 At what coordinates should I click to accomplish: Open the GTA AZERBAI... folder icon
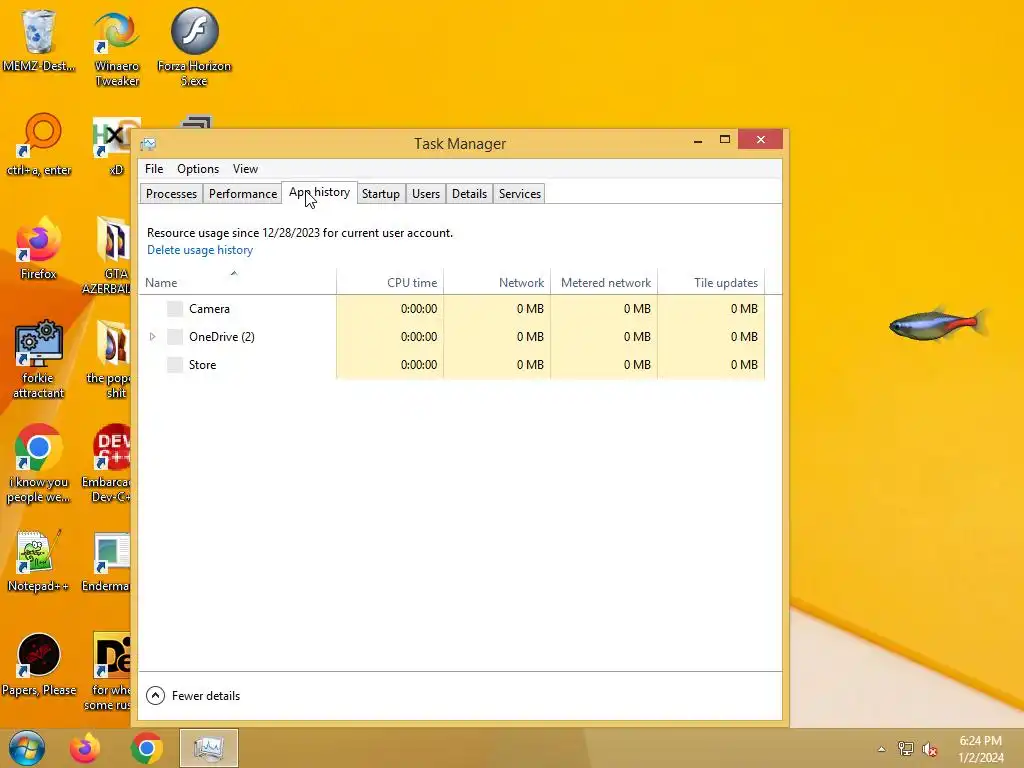point(108,255)
